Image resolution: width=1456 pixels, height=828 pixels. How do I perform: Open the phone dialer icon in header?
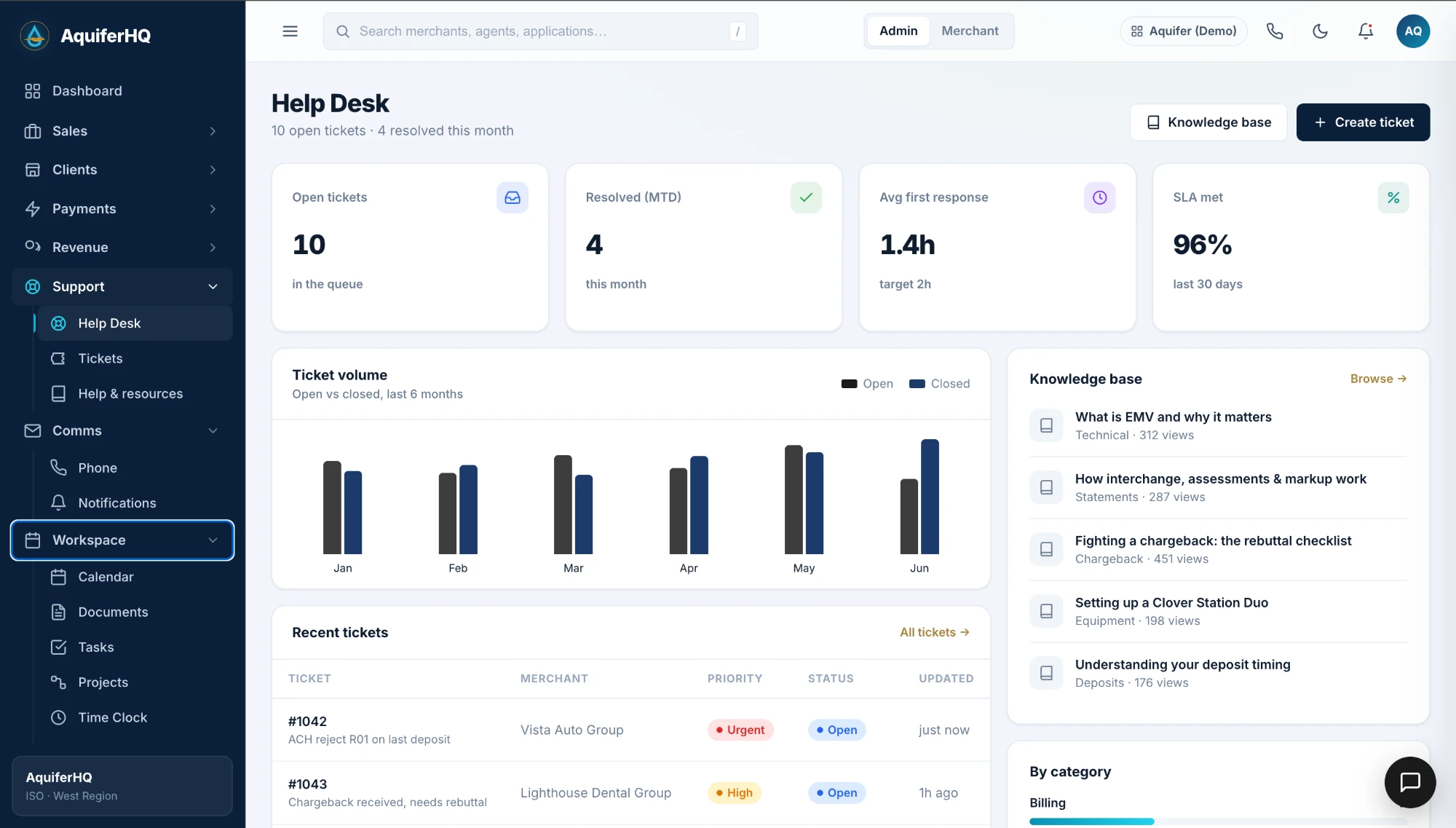pos(1274,31)
